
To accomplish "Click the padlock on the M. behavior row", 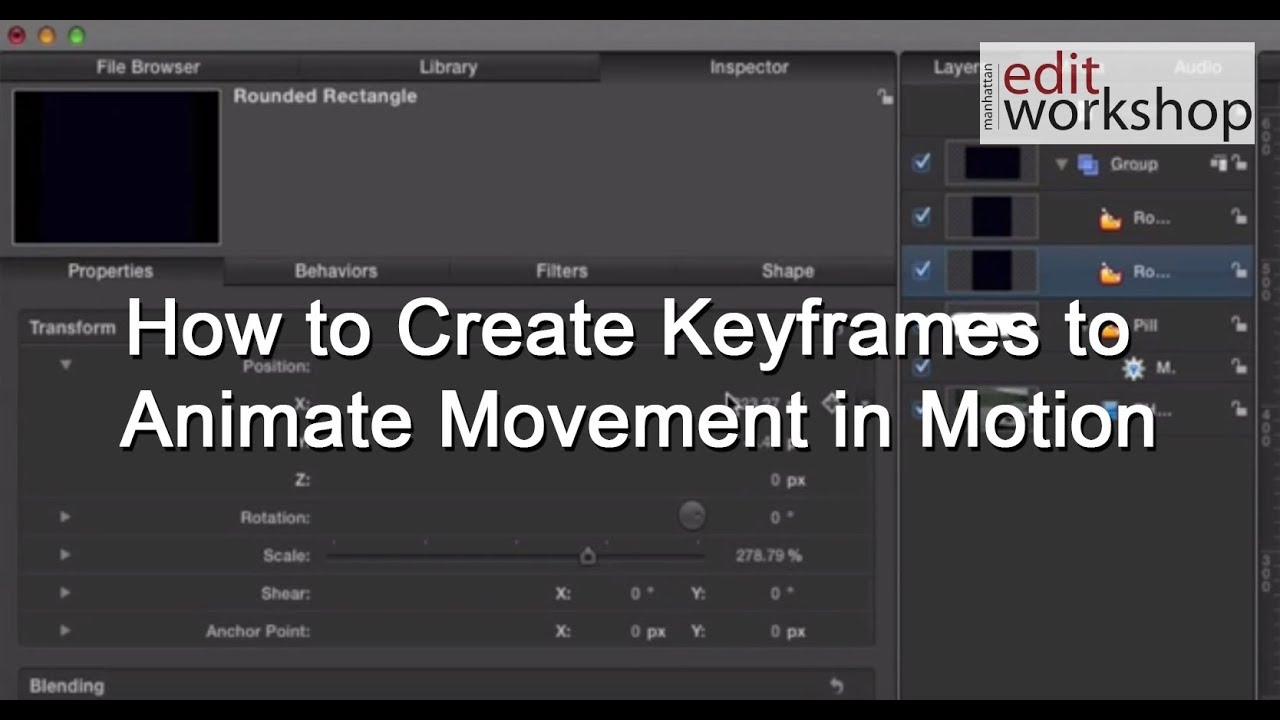I will pyautogui.click(x=1239, y=367).
